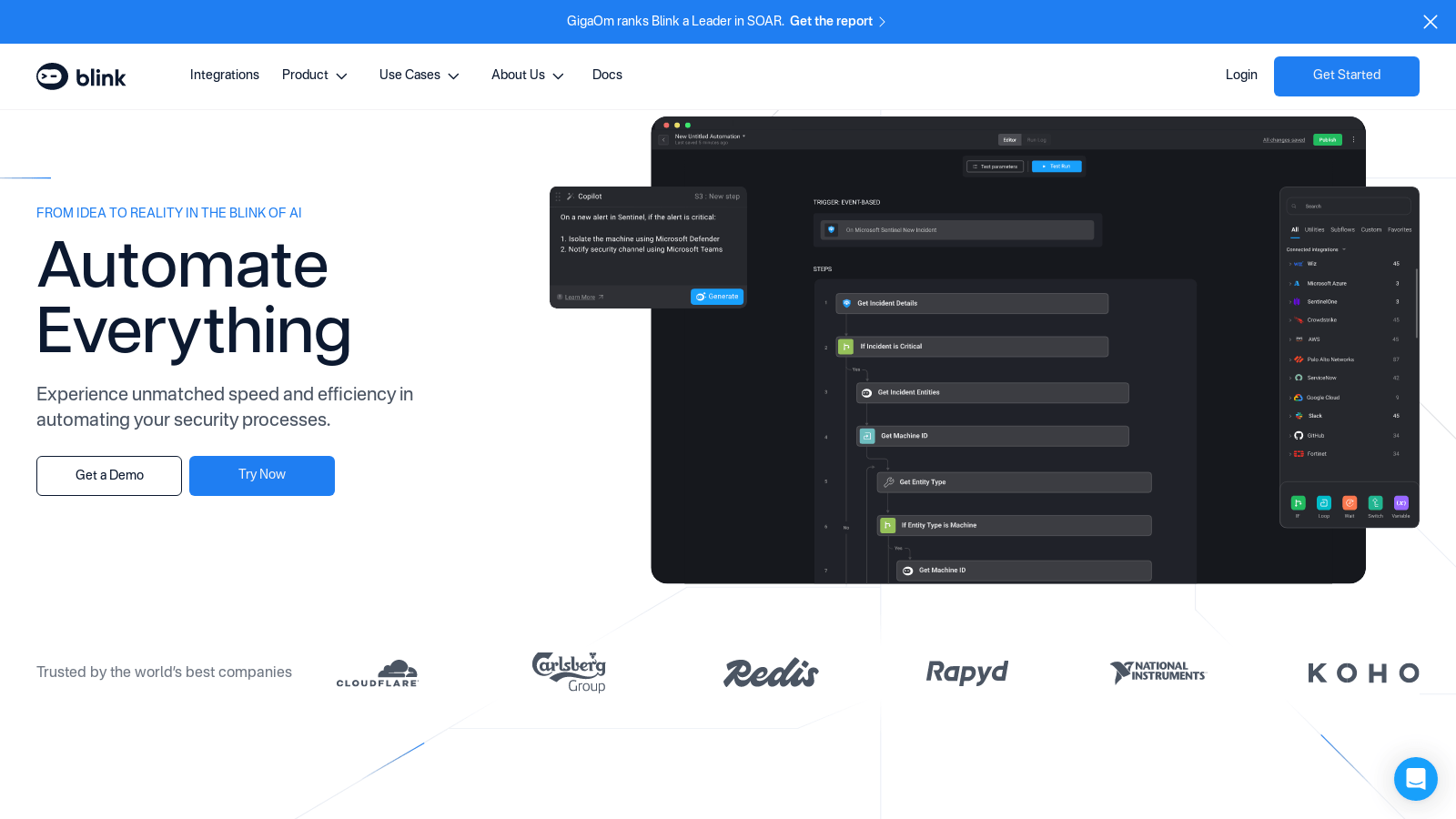This screenshot has width=1456, height=819.
Task: Dismiss the GigaOm announcement banner
Action: [x=1431, y=22]
